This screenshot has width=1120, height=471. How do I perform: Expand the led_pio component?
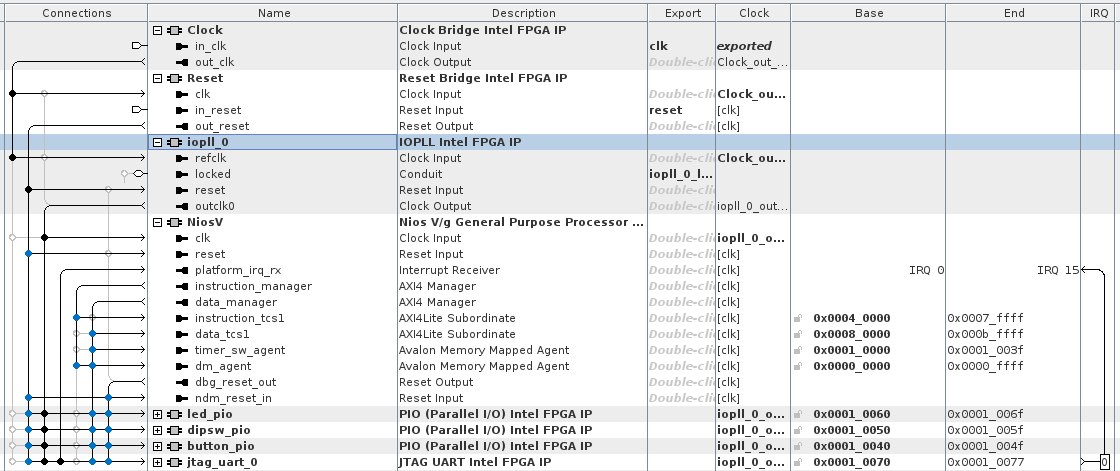(158, 414)
